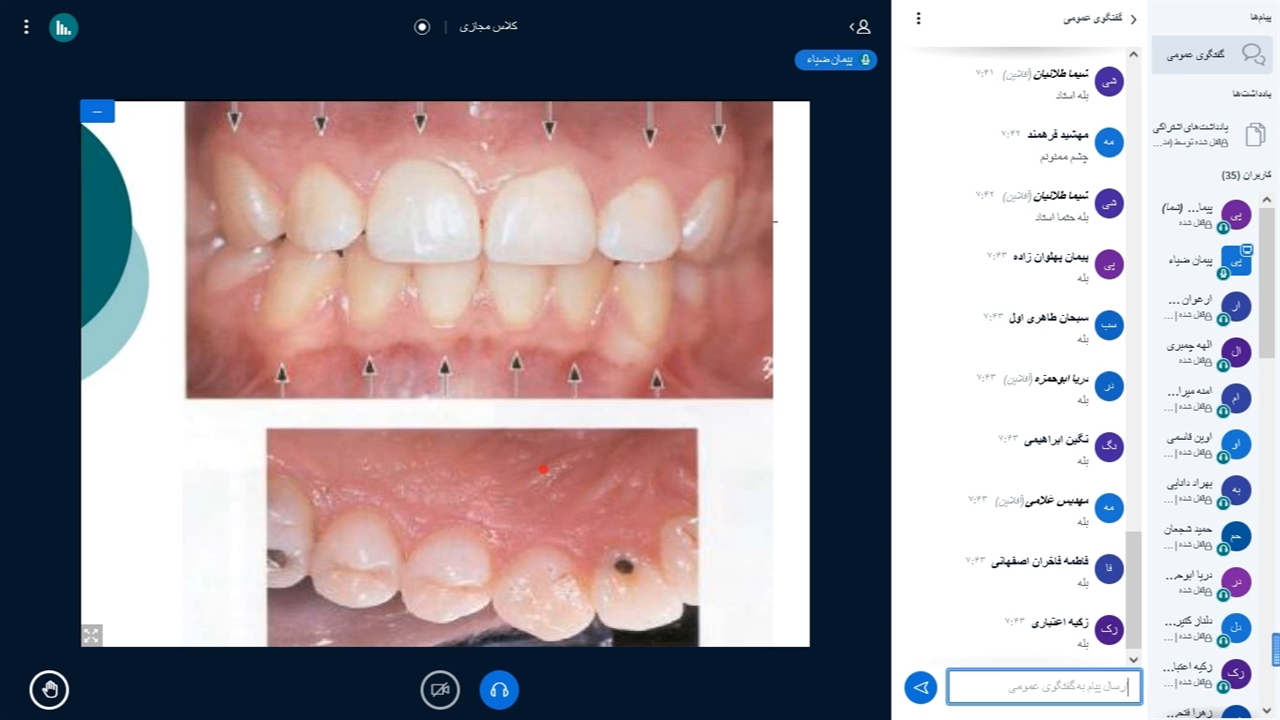The image size is (1280, 720).
Task: Click the poll statistics icon in header
Action: 64,27
